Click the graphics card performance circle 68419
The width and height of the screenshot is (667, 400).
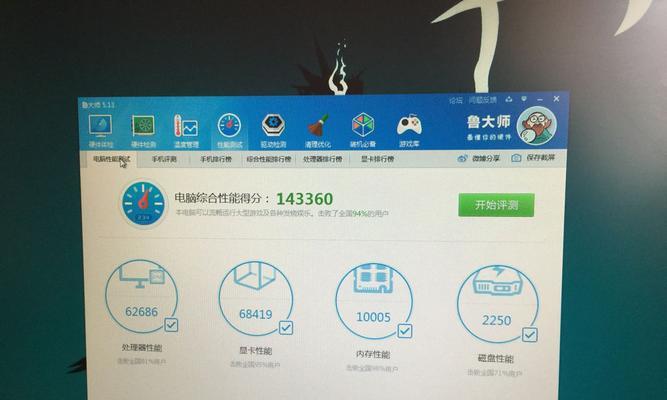[x=256, y=298]
